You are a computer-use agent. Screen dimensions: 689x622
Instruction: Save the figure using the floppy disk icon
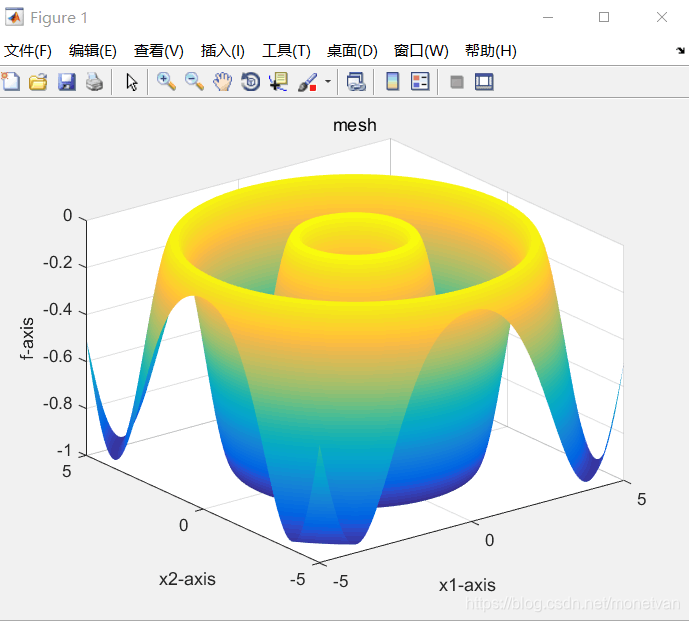tap(67, 82)
